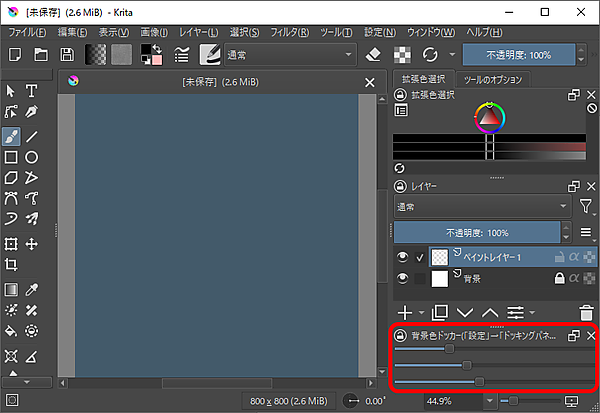The image size is (600, 413).
Task: Click the save document icon
Action: pyautogui.click(x=67, y=54)
